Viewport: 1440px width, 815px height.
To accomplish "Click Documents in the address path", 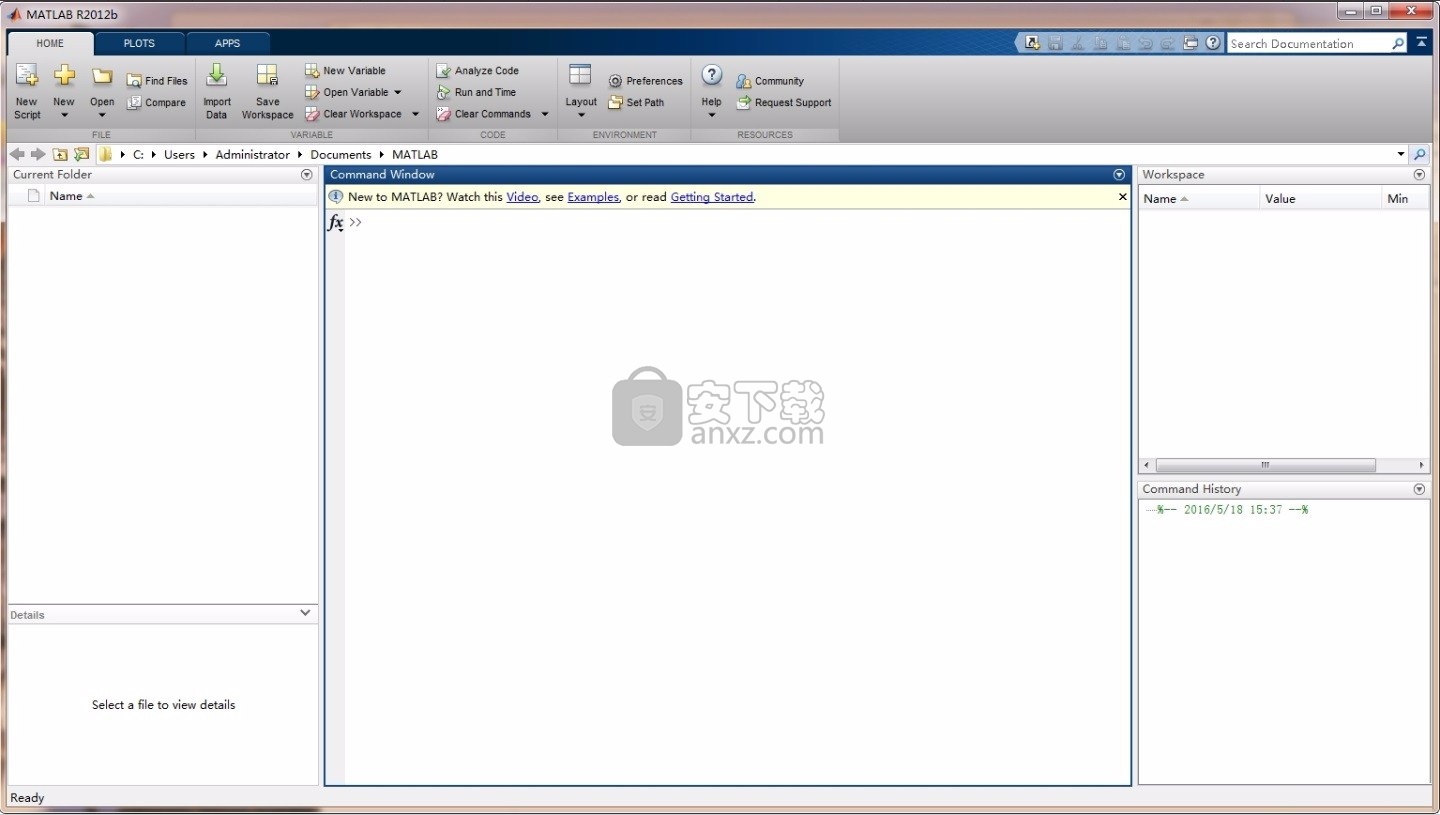I will pyautogui.click(x=340, y=155).
